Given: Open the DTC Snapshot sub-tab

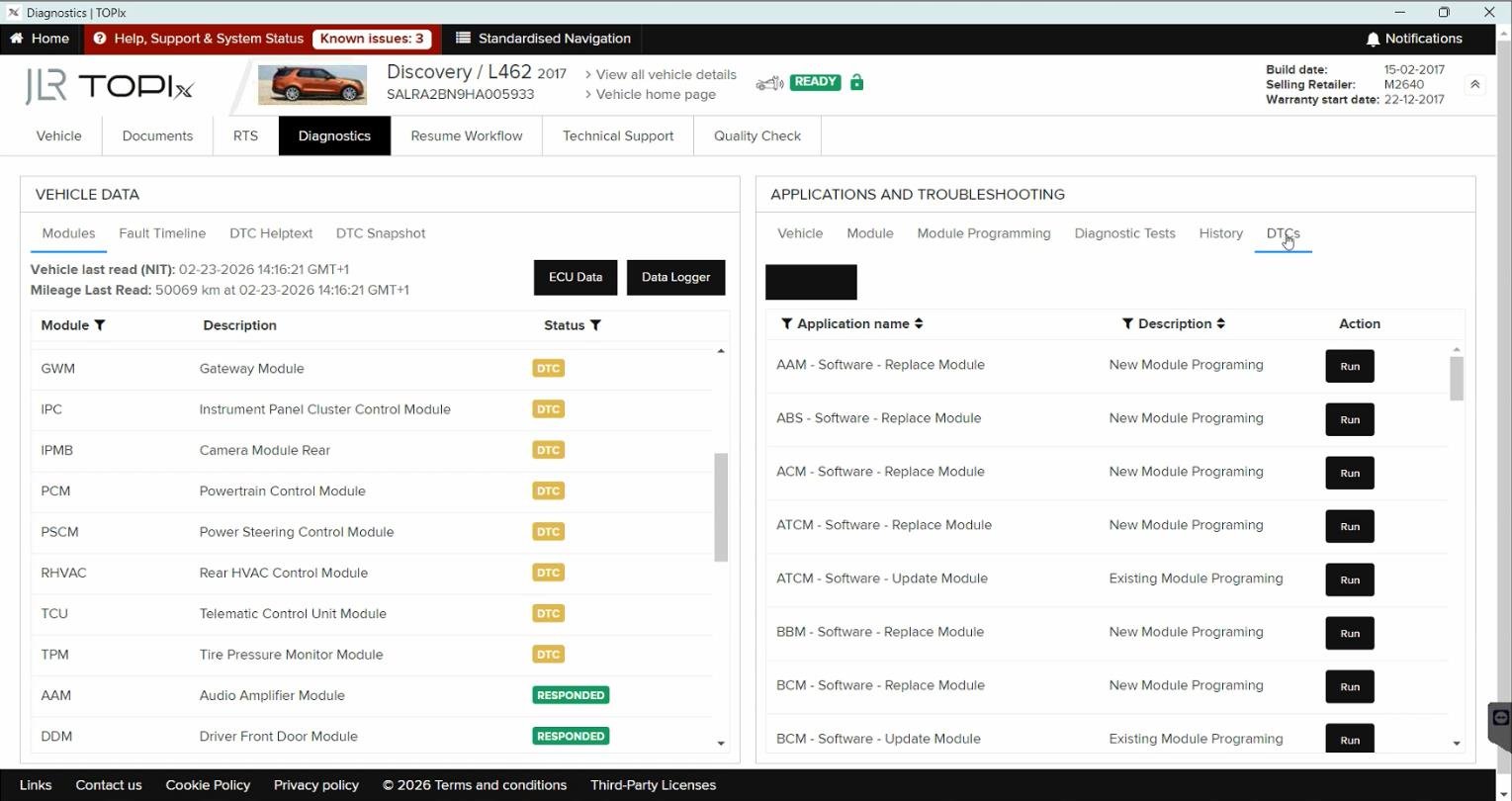Looking at the screenshot, I should [381, 233].
